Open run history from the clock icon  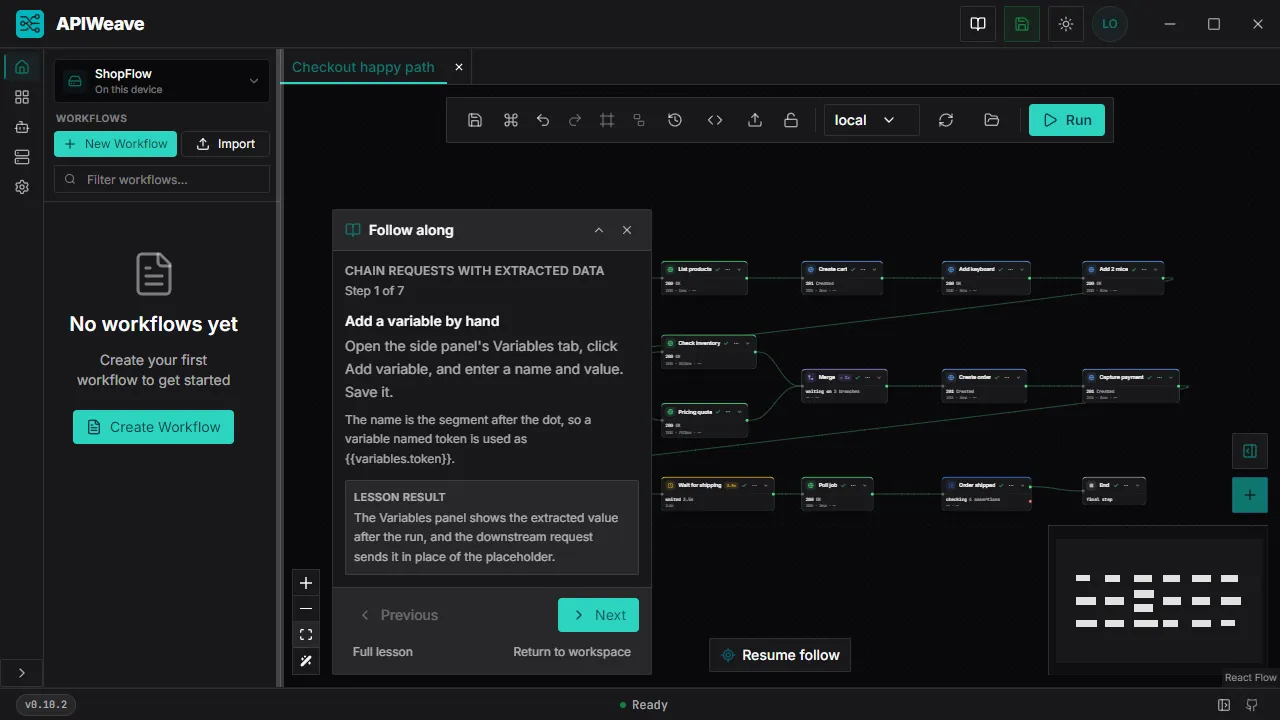pyautogui.click(x=675, y=120)
